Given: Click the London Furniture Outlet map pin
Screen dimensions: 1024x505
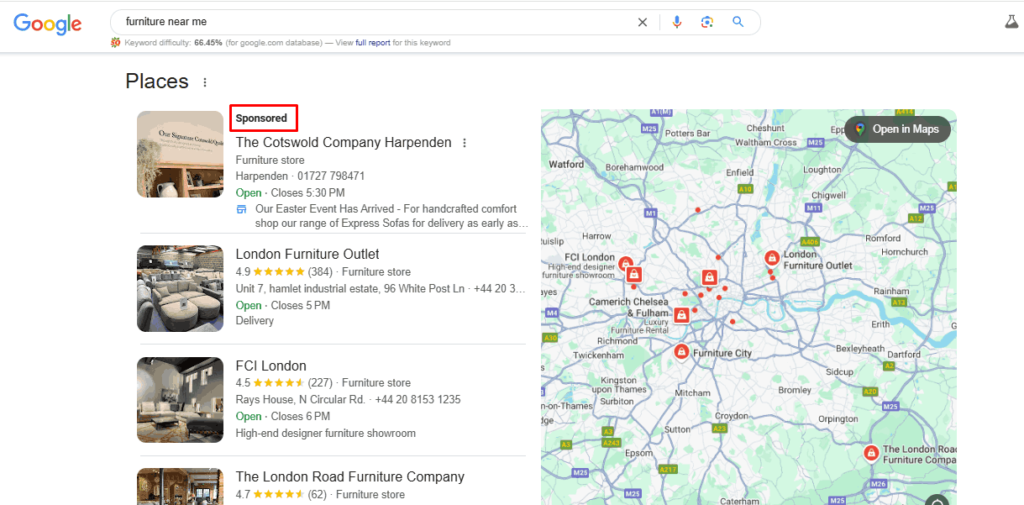Looking at the screenshot, I should click(771, 257).
